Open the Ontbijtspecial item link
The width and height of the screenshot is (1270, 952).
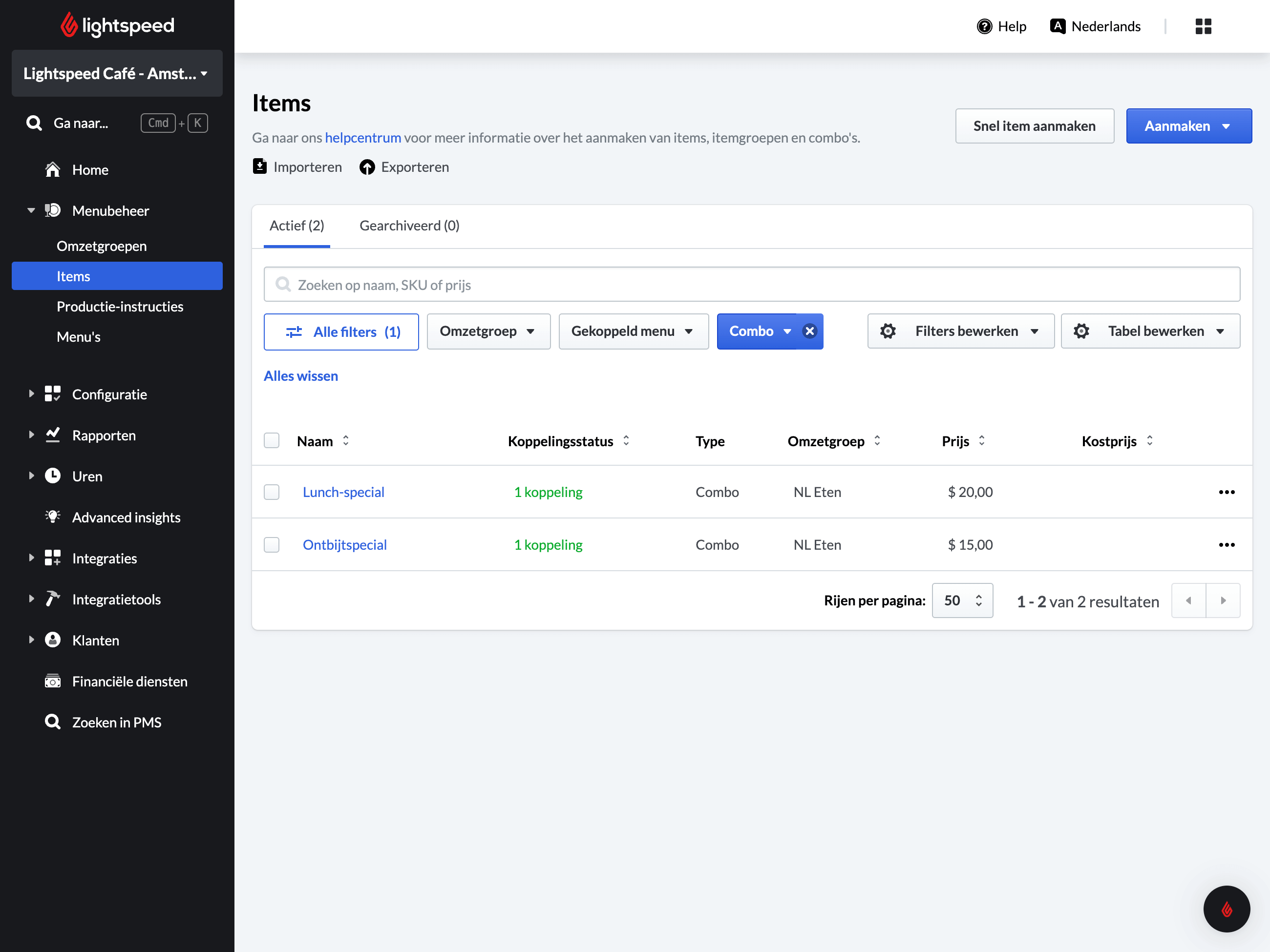coord(344,544)
